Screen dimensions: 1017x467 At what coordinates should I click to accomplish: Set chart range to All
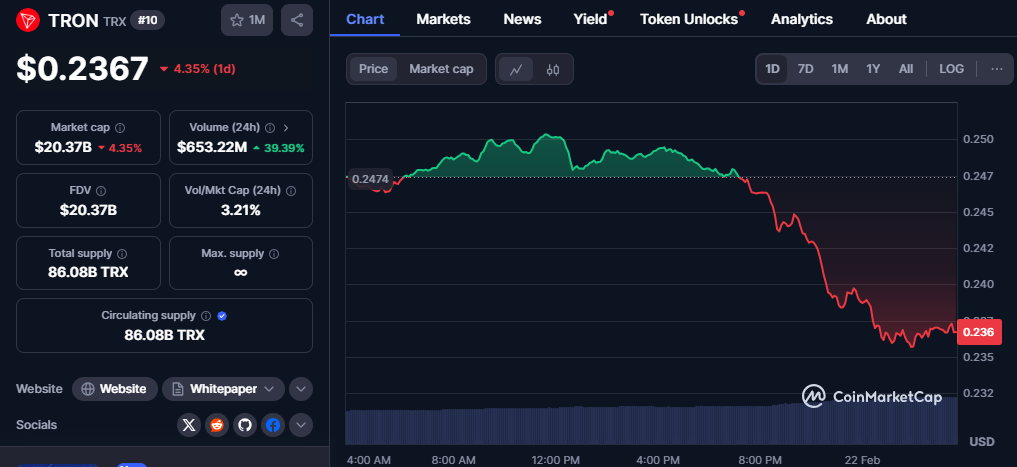tap(906, 69)
